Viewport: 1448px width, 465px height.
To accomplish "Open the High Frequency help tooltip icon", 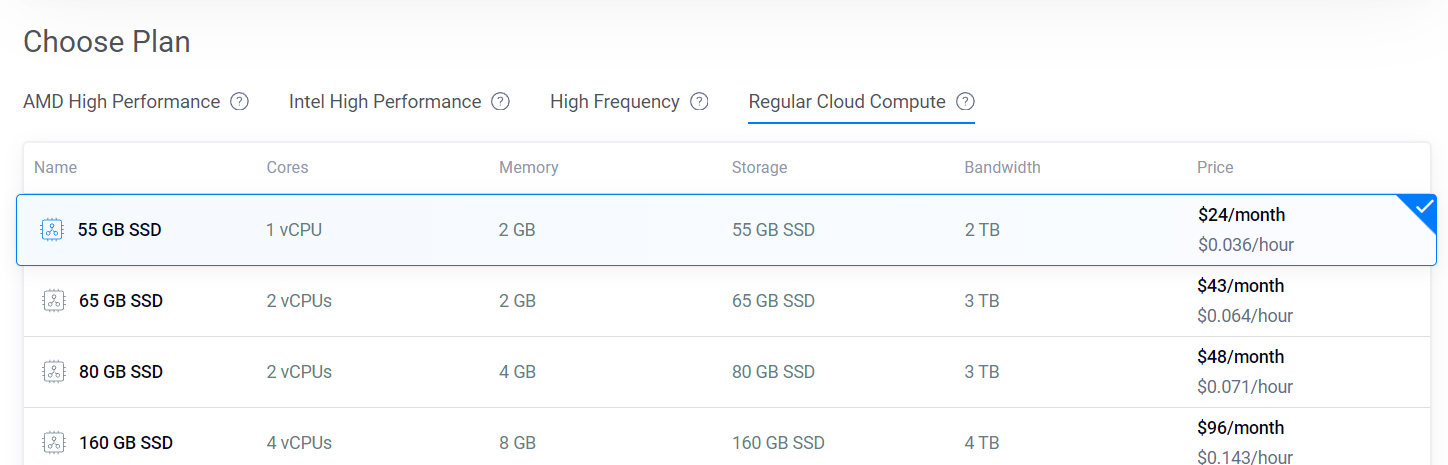I will (x=700, y=102).
